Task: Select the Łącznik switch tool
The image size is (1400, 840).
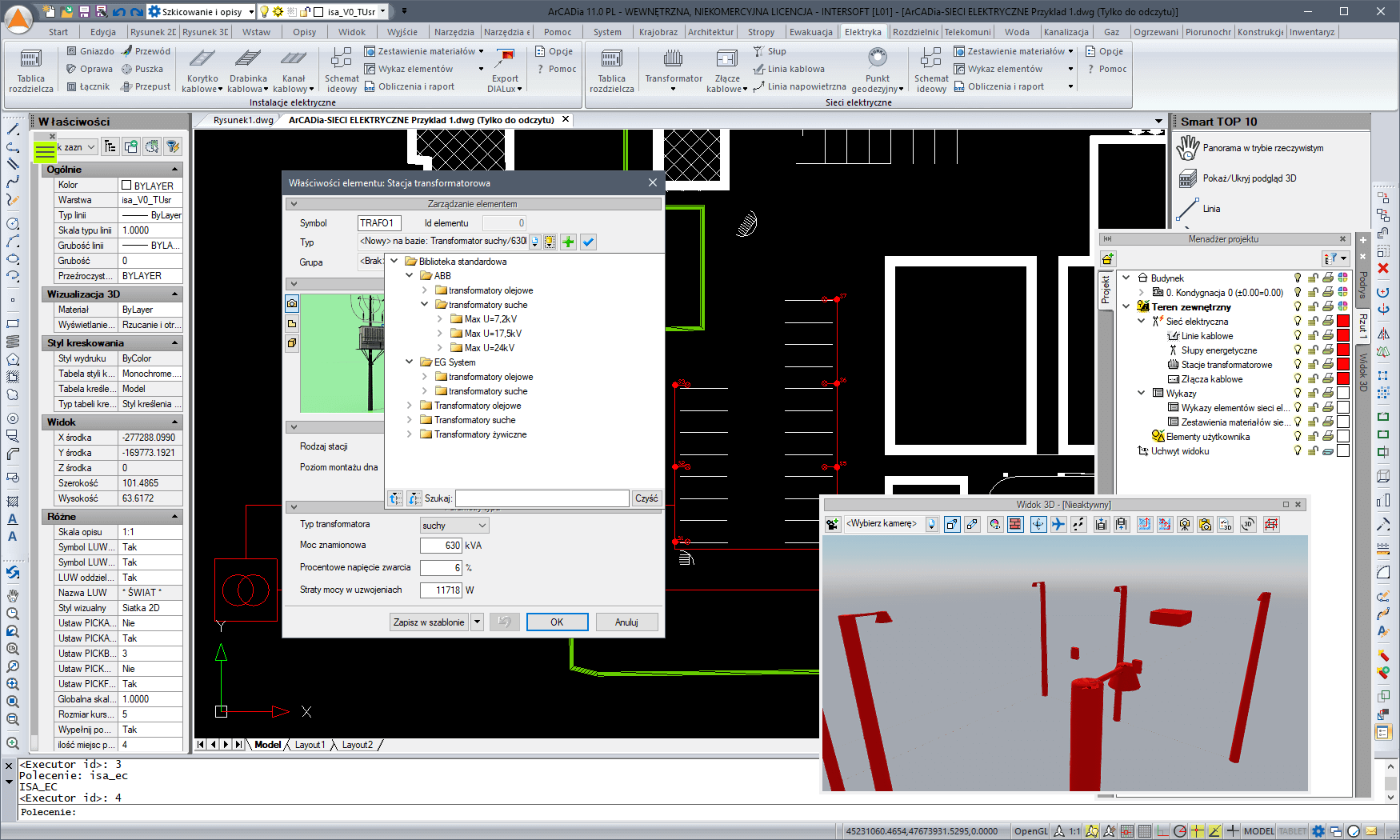Action: tap(88, 86)
